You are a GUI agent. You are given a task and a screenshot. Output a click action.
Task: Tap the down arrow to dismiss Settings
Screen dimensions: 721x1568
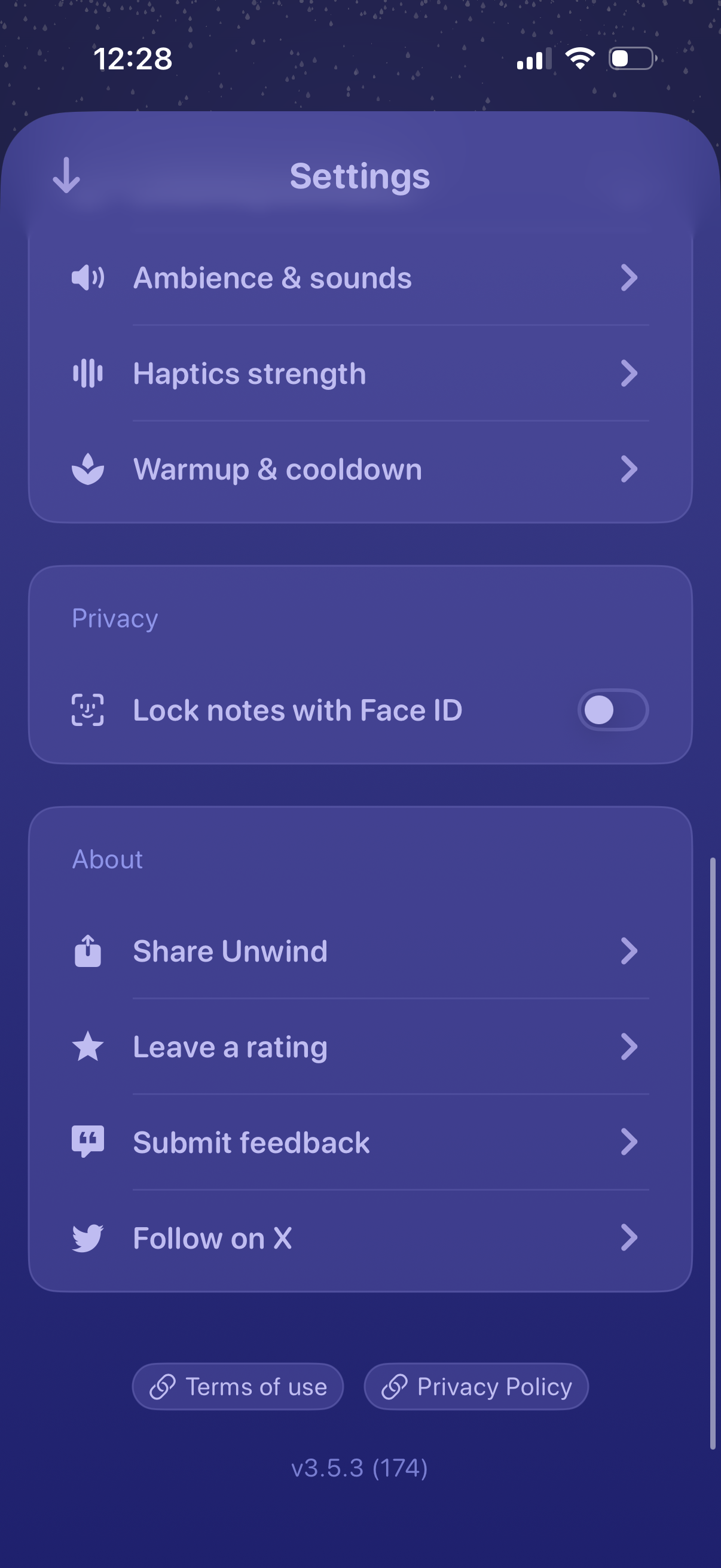point(66,175)
